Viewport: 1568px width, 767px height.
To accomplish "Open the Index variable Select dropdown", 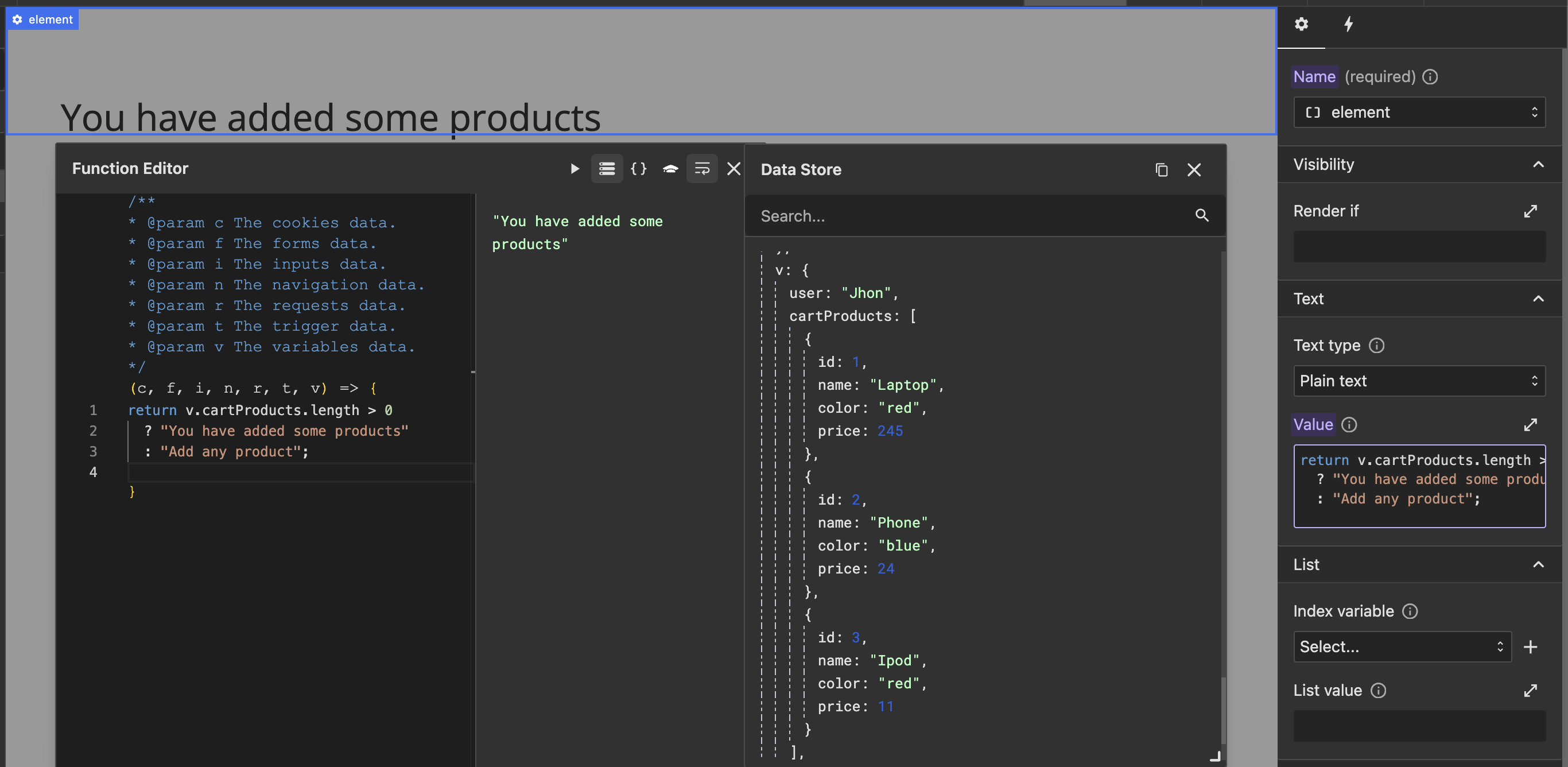I will [1402, 646].
